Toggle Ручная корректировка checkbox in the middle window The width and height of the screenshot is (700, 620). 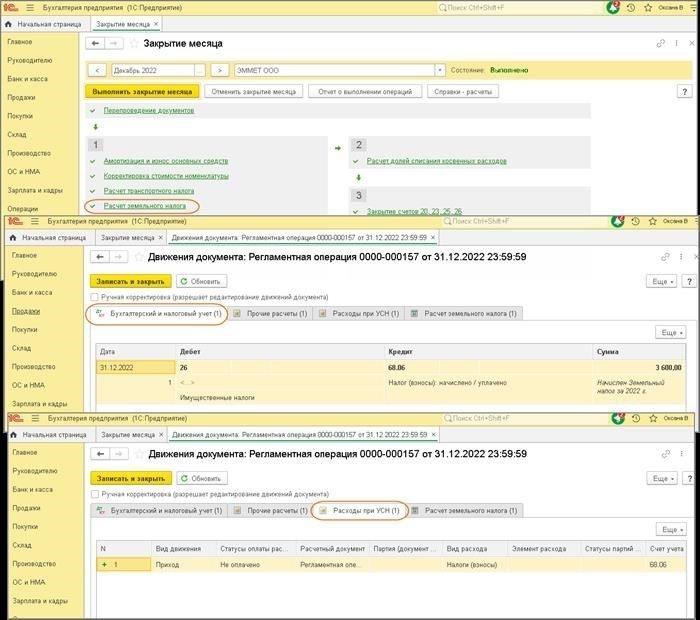[x=94, y=297]
